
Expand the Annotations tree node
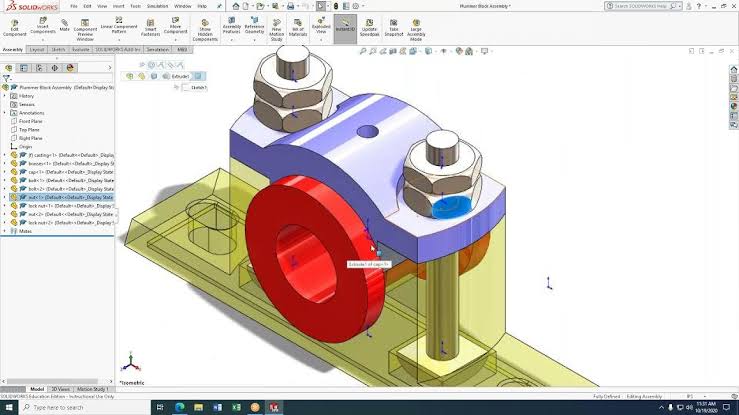(4, 112)
